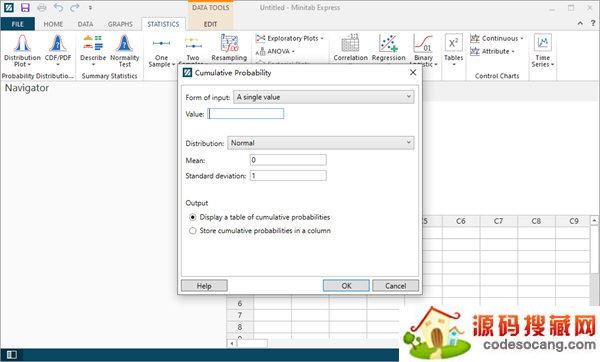
Task: Click the Standard deviation input field
Action: point(288,176)
